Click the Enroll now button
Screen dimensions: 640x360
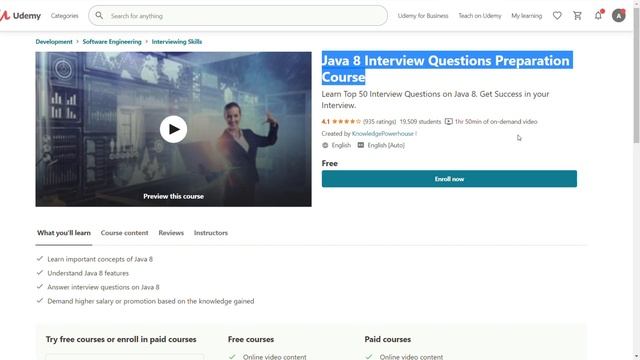pyautogui.click(x=449, y=179)
